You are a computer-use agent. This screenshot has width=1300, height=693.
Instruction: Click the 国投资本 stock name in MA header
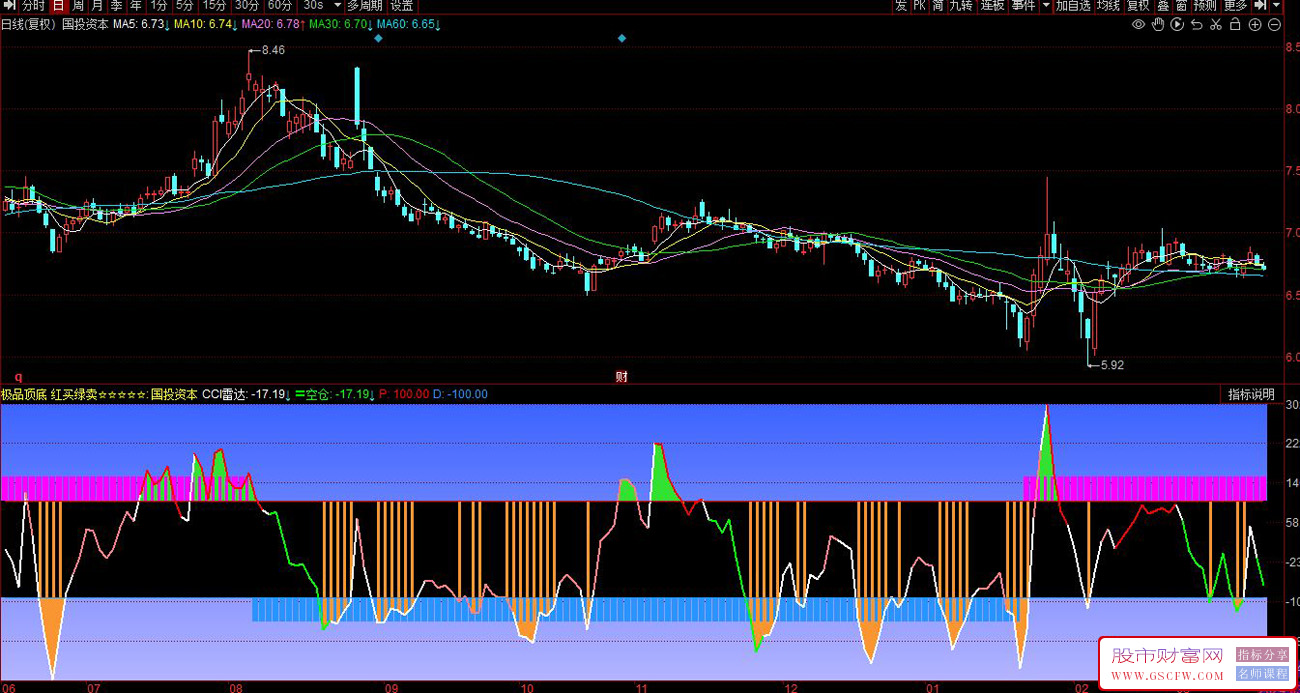pyautogui.click(x=85, y=24)
